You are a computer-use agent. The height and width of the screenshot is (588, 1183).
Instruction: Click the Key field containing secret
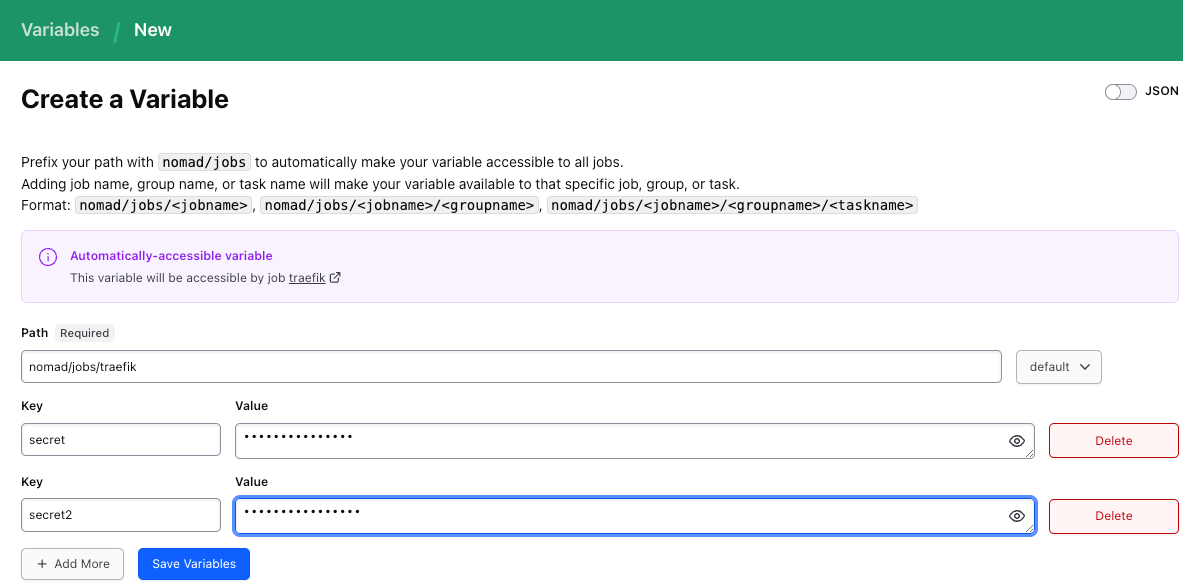click(120, 440)
